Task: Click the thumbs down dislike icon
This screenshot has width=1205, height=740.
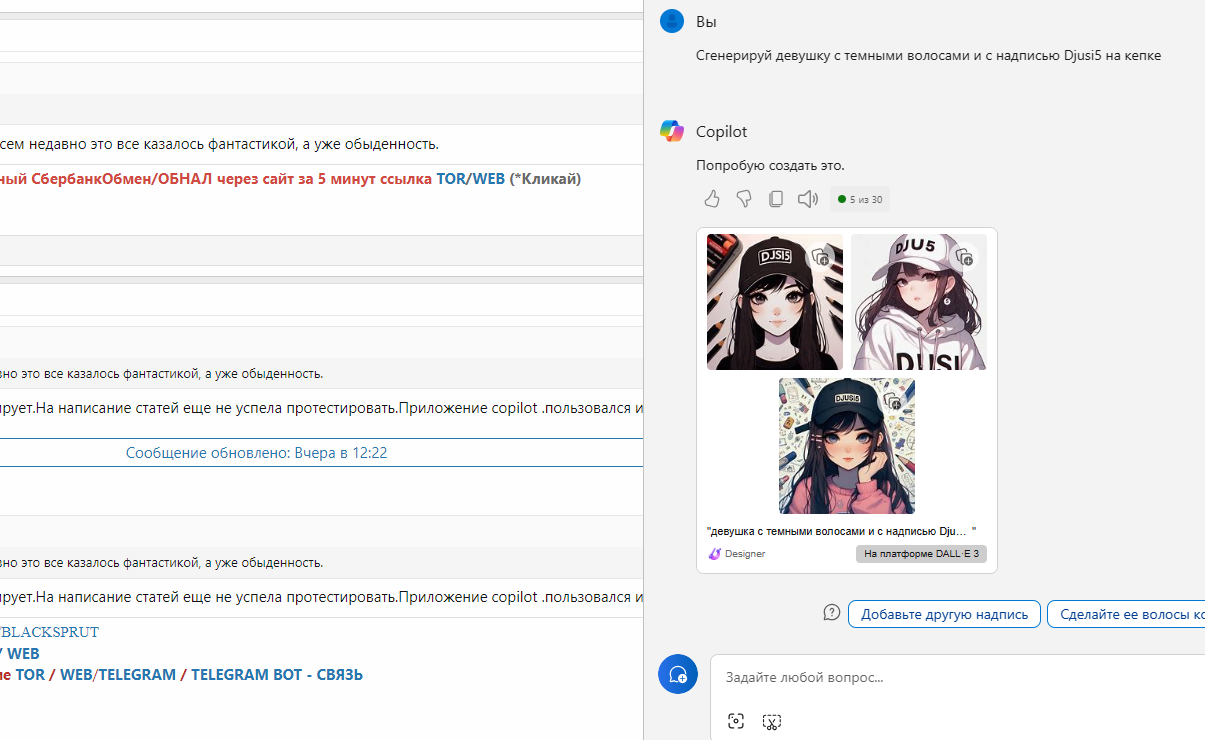Action: click(x=744, y=200)
